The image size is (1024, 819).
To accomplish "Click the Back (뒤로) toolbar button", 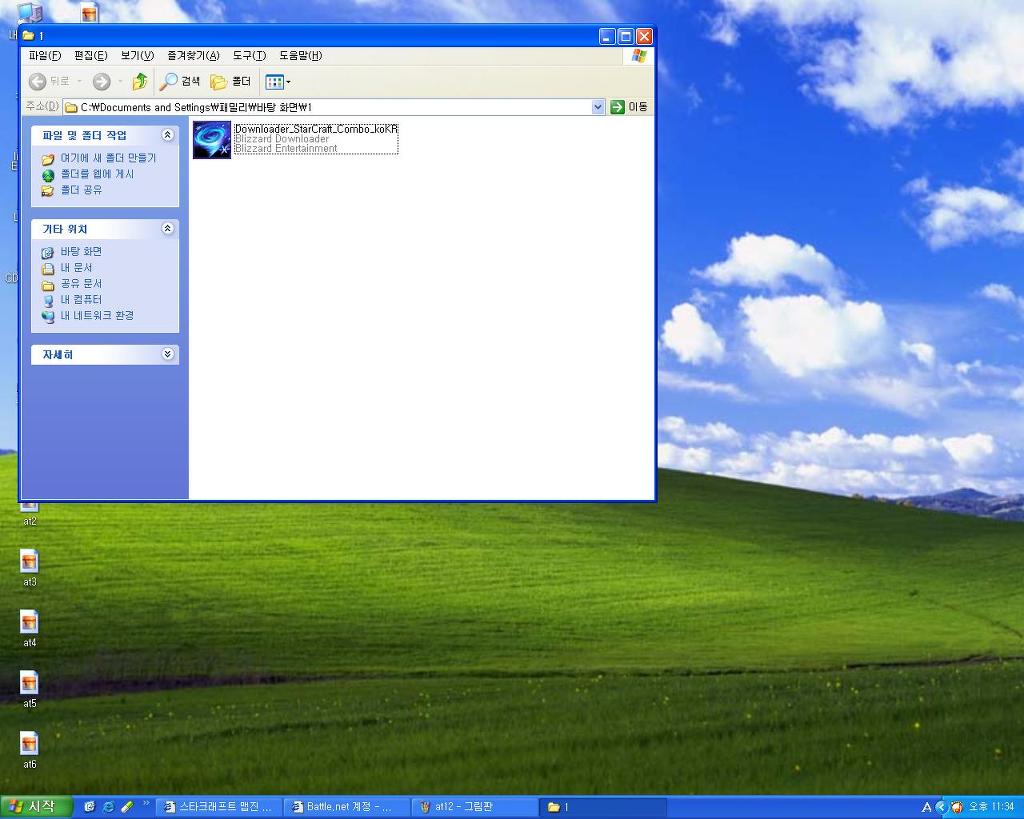I will point(50,81).
